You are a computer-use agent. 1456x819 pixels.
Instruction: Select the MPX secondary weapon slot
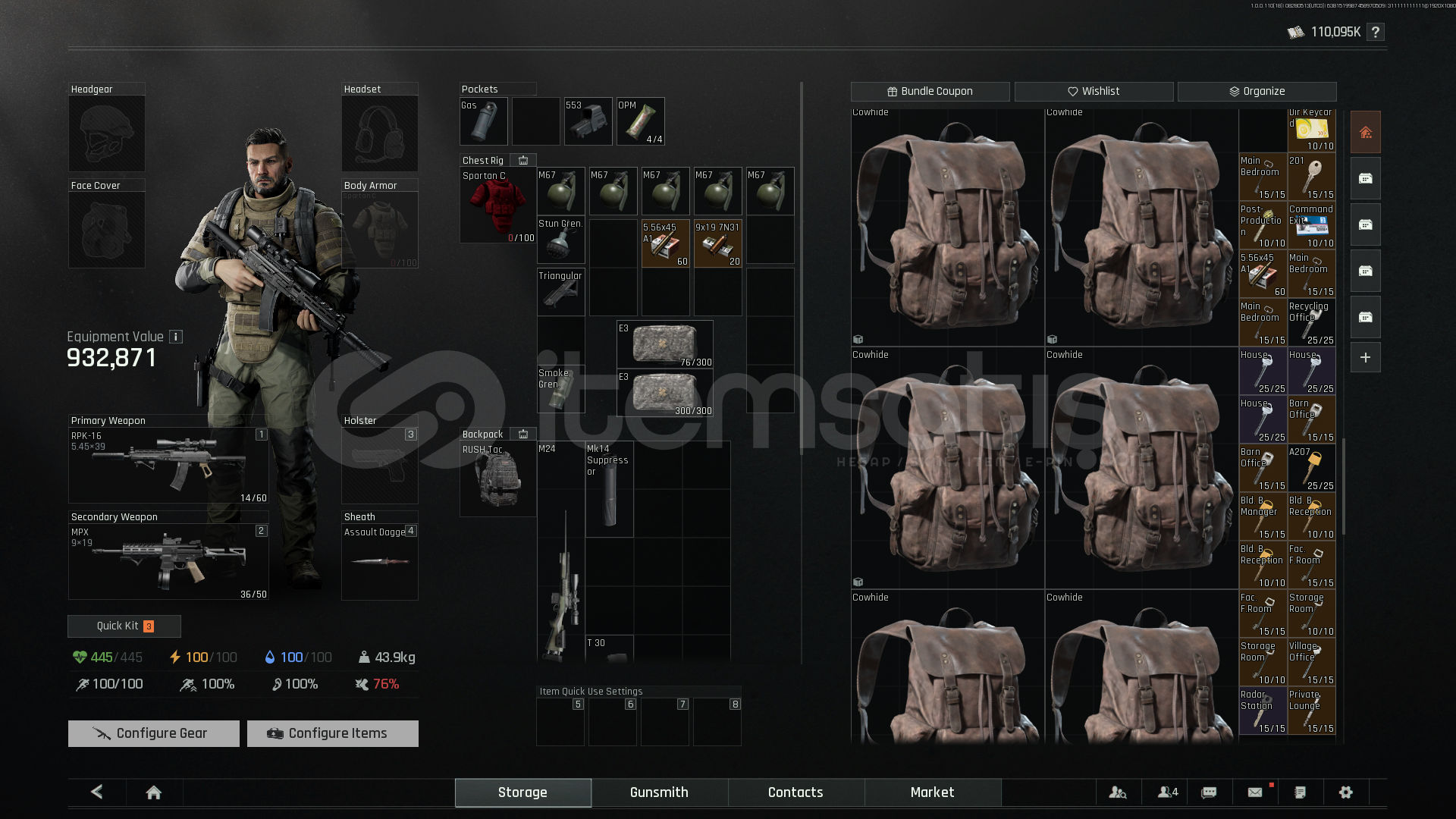point(168,561)
